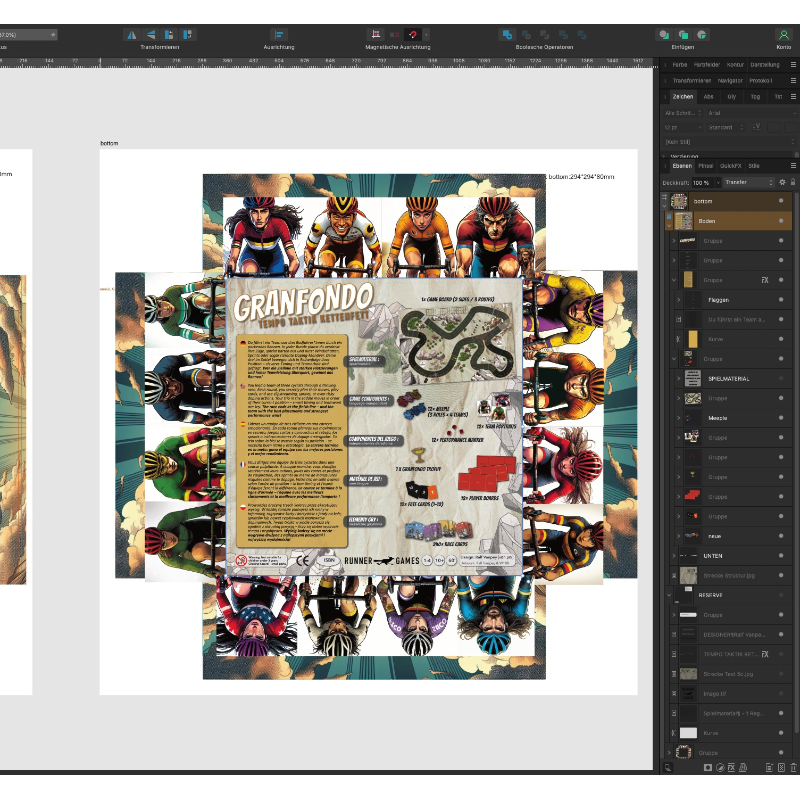Open the Ebenen panel hamburger menu

tap(793, 166)
